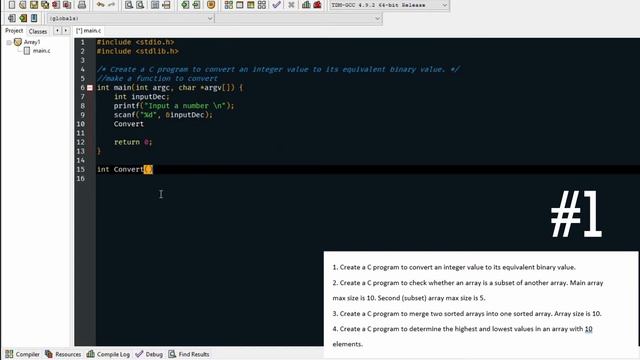Viewport: 640px width, 360px height.
Task: Open the Resources bottom tab
Action: pyautogui.click(x=63, y=354)
